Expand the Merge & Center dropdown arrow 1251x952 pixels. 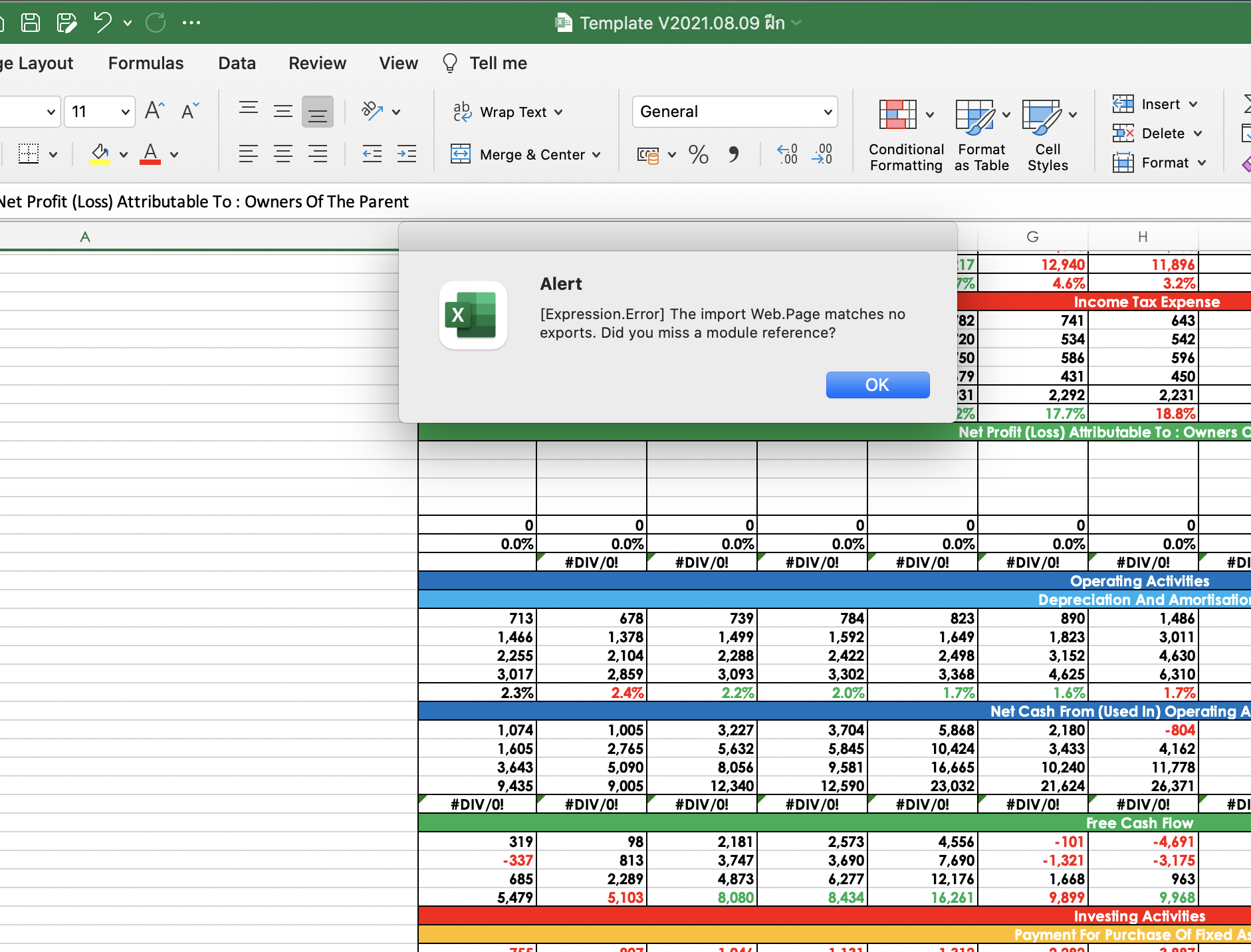coord(596,155)
